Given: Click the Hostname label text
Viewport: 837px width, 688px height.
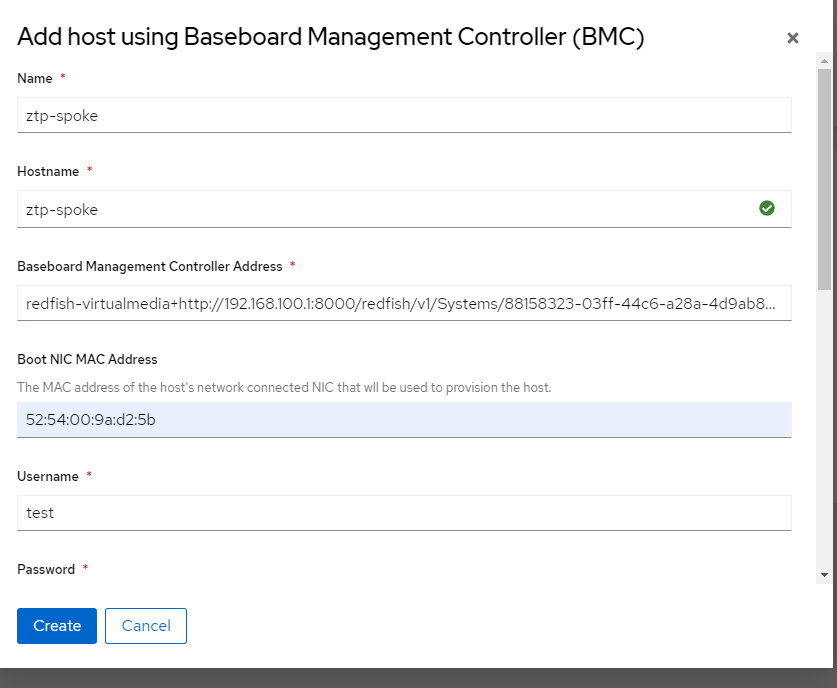Looking at the screenshot, I should pyautogui.click(x=48, y=171).
